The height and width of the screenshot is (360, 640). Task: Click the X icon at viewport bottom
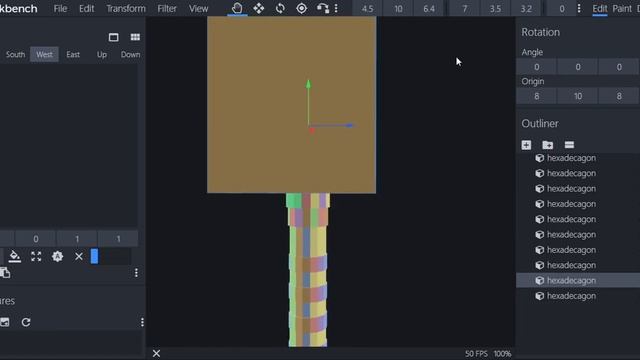pos(156,353)
